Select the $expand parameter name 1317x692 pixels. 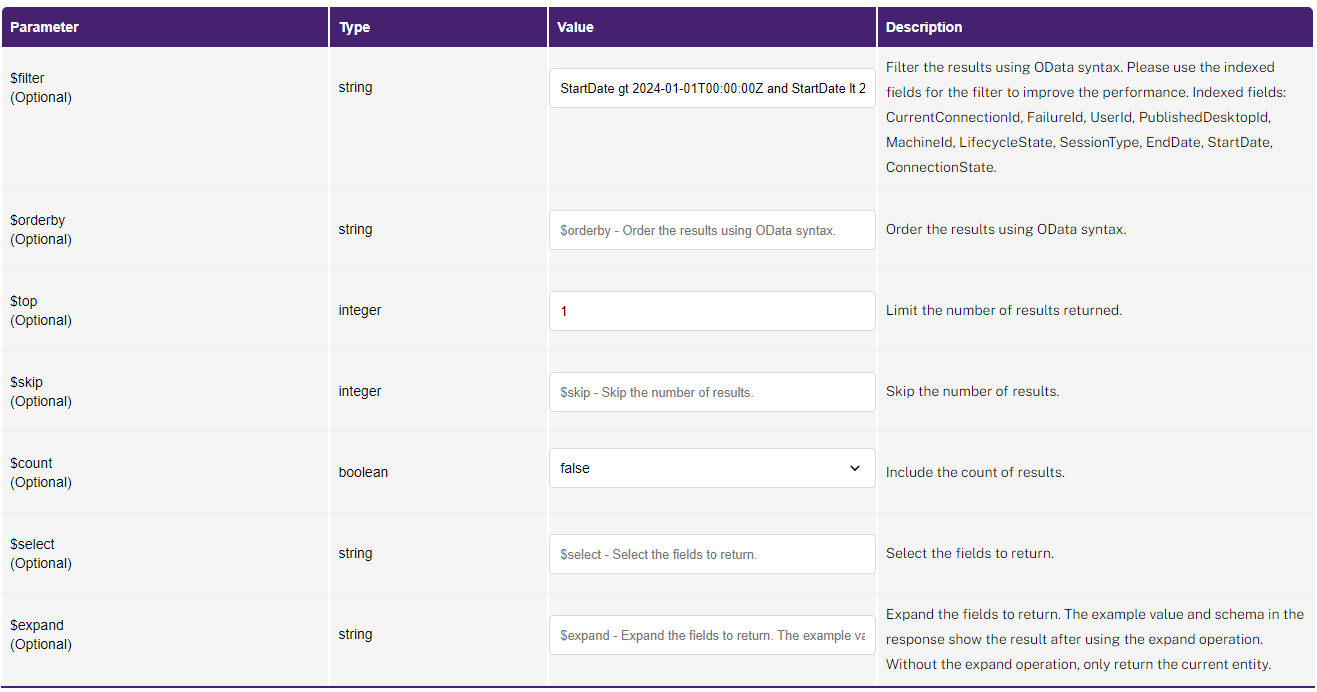[36, 625]
